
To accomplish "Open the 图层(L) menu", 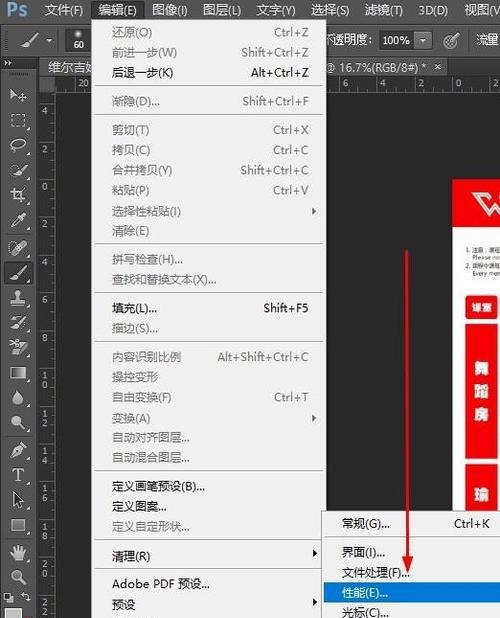I will tap(222, 9).
